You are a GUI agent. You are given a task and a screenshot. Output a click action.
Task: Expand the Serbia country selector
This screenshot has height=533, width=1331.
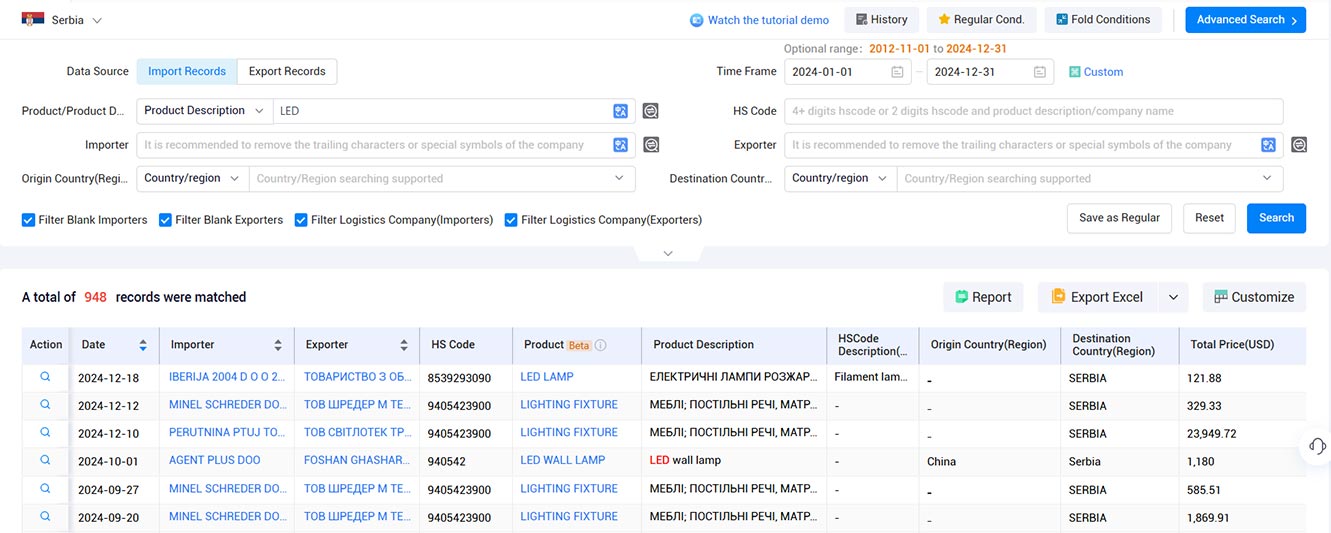point(97,21)
